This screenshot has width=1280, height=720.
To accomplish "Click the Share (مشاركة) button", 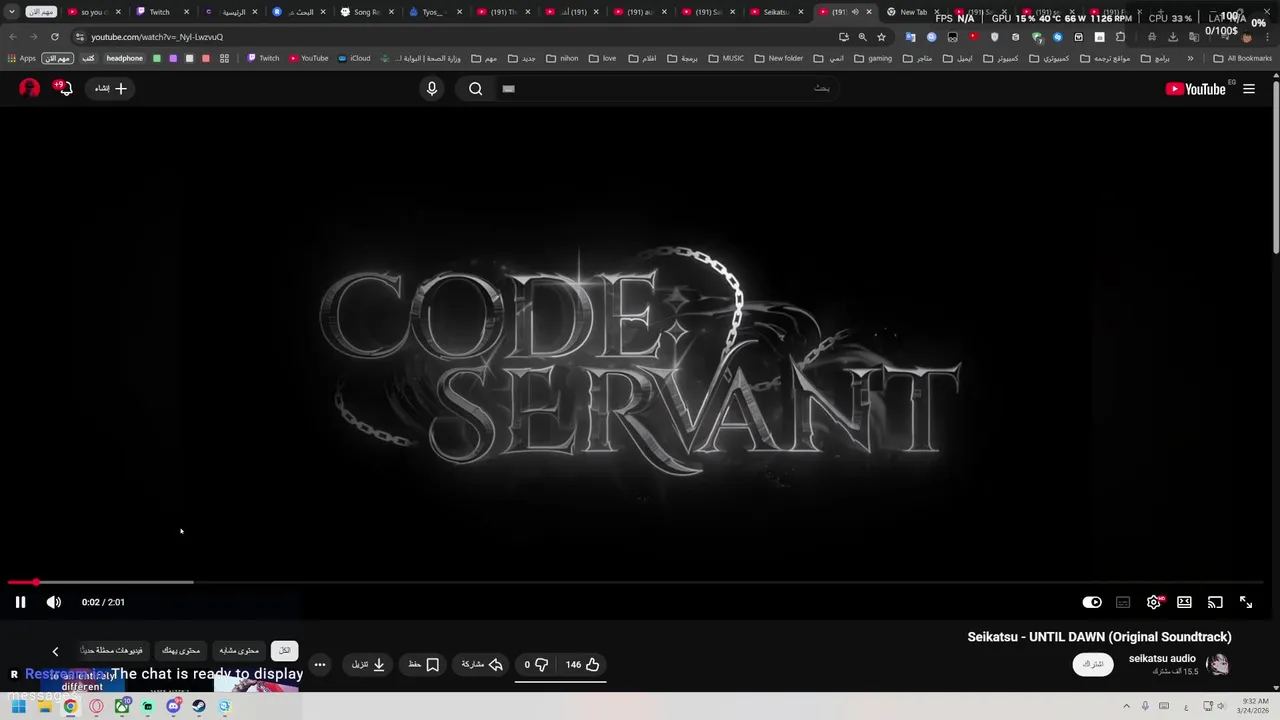I will point(482,664).
